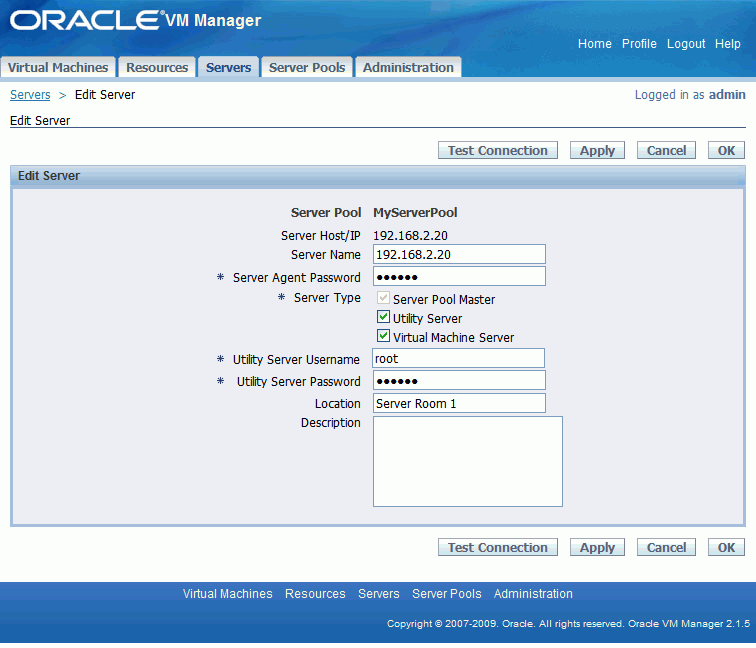Click the top Test Connection button

click(x=498, y=150)
